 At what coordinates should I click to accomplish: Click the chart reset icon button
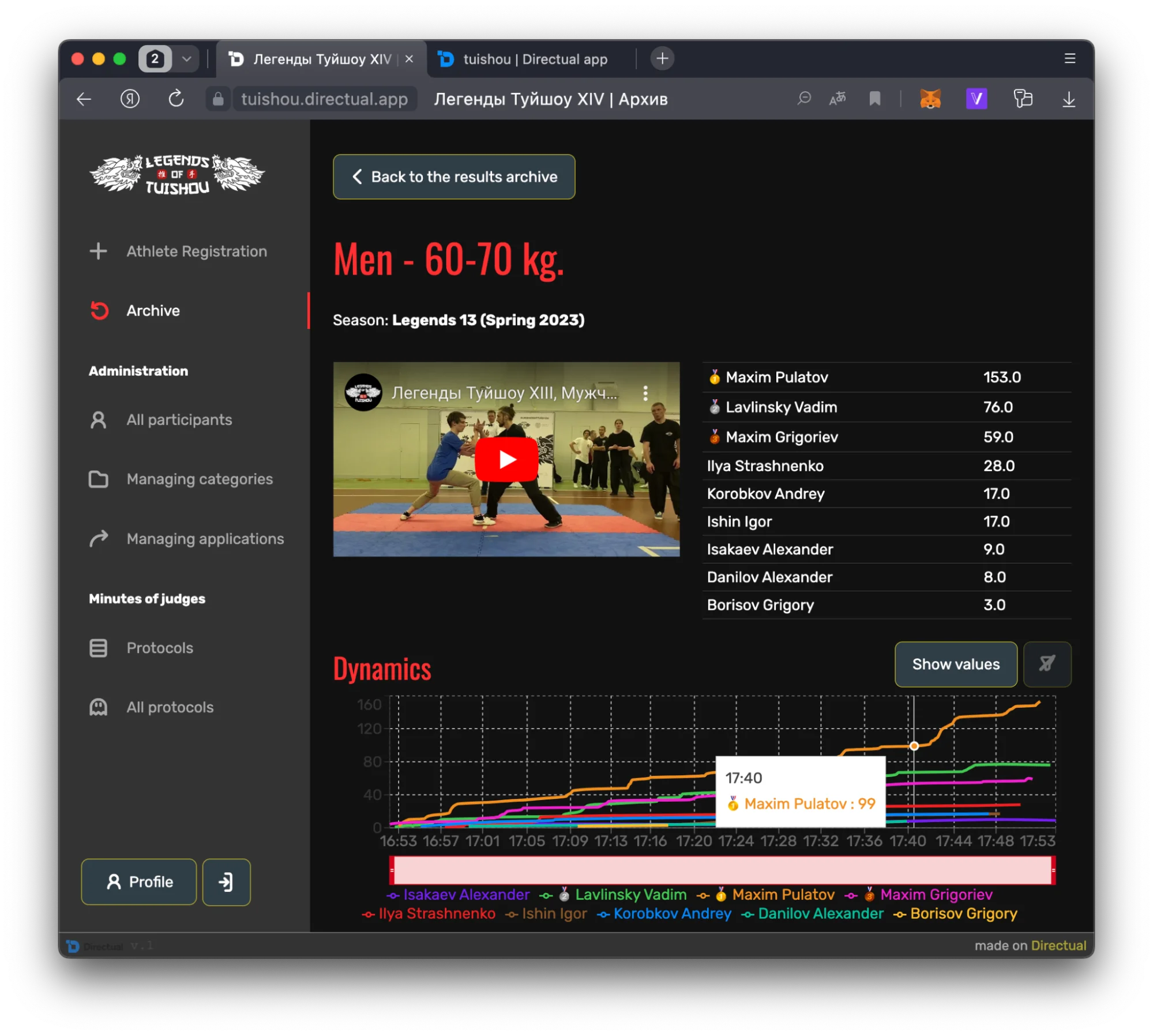pos(1047,664)
